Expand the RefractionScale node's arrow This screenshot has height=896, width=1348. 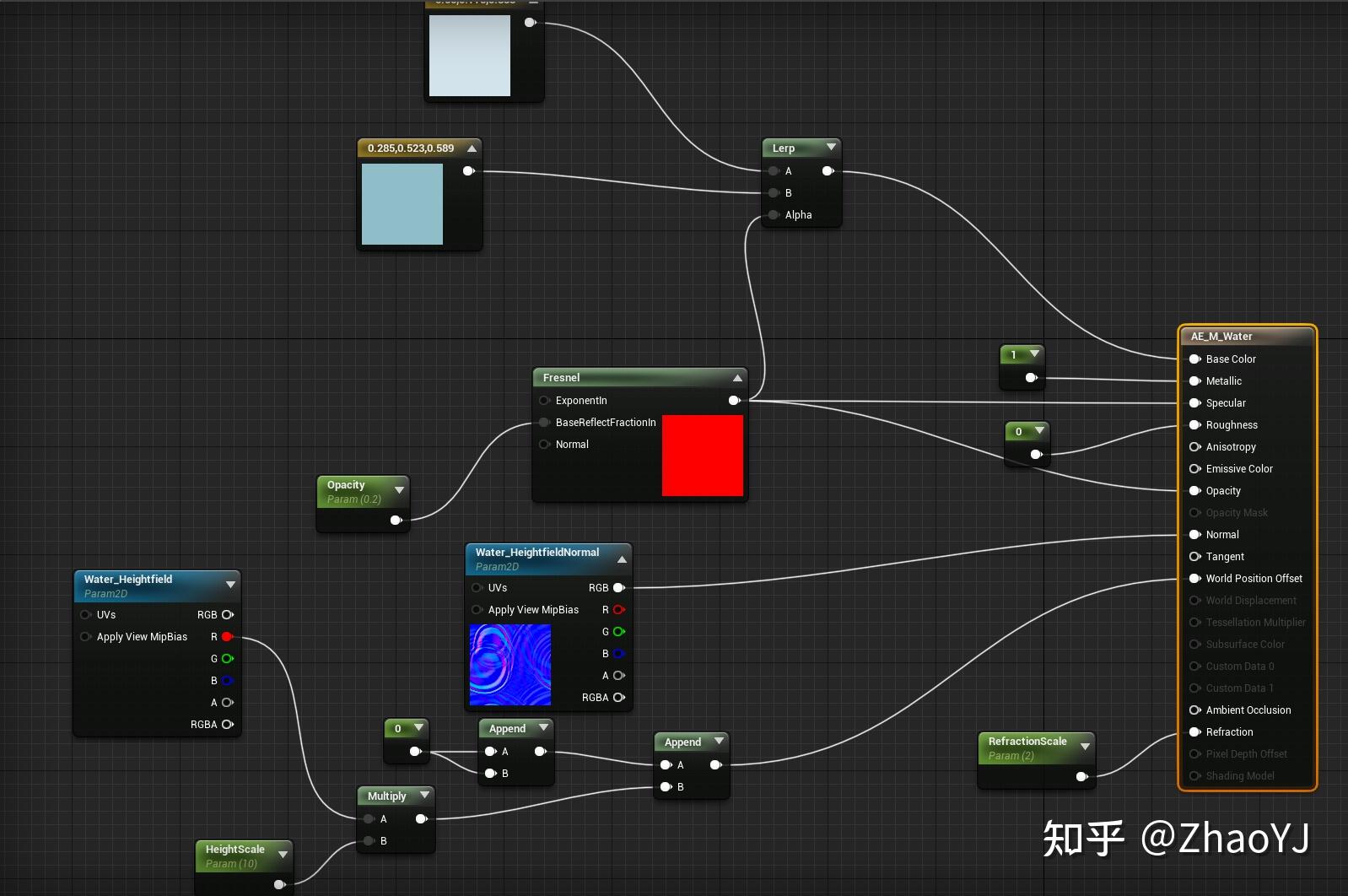point(1086,747)
